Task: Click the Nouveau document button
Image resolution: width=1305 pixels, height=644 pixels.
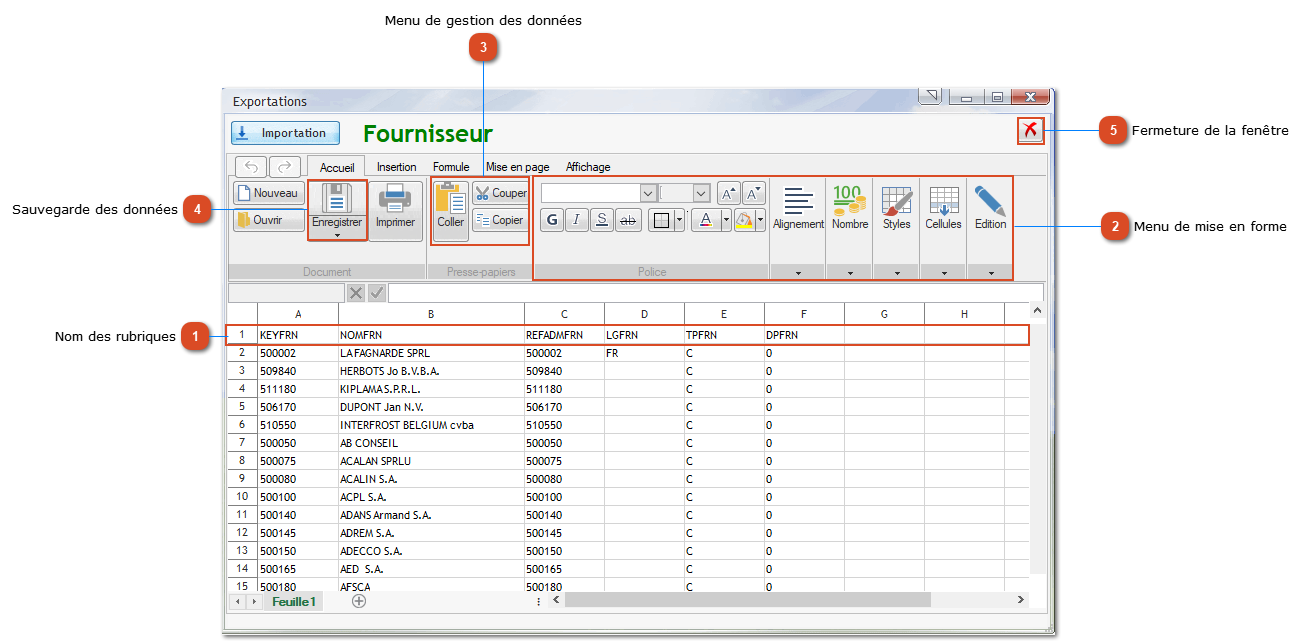Action: click(268, 193)
